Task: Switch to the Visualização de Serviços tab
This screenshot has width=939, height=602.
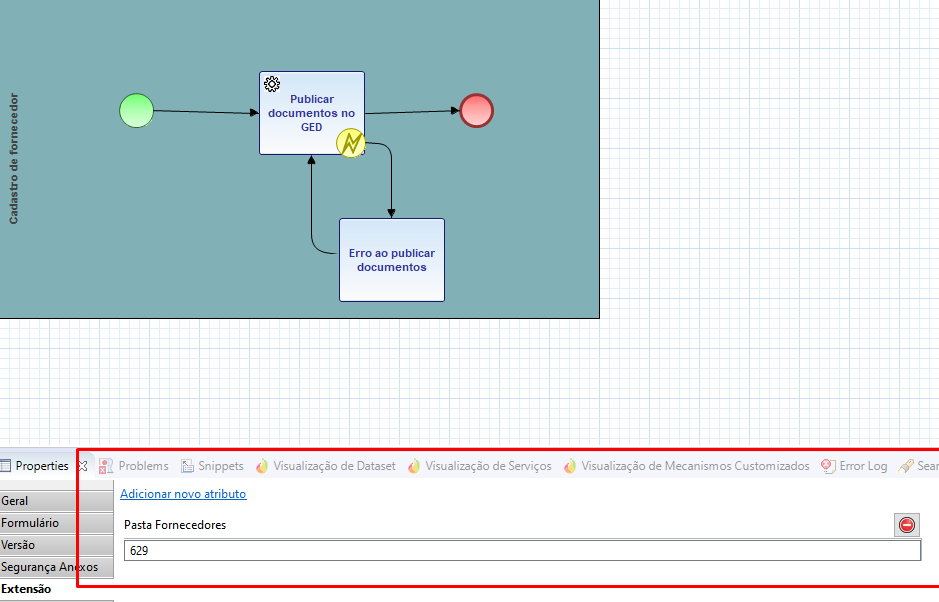Action: click(x=479, y=466)
